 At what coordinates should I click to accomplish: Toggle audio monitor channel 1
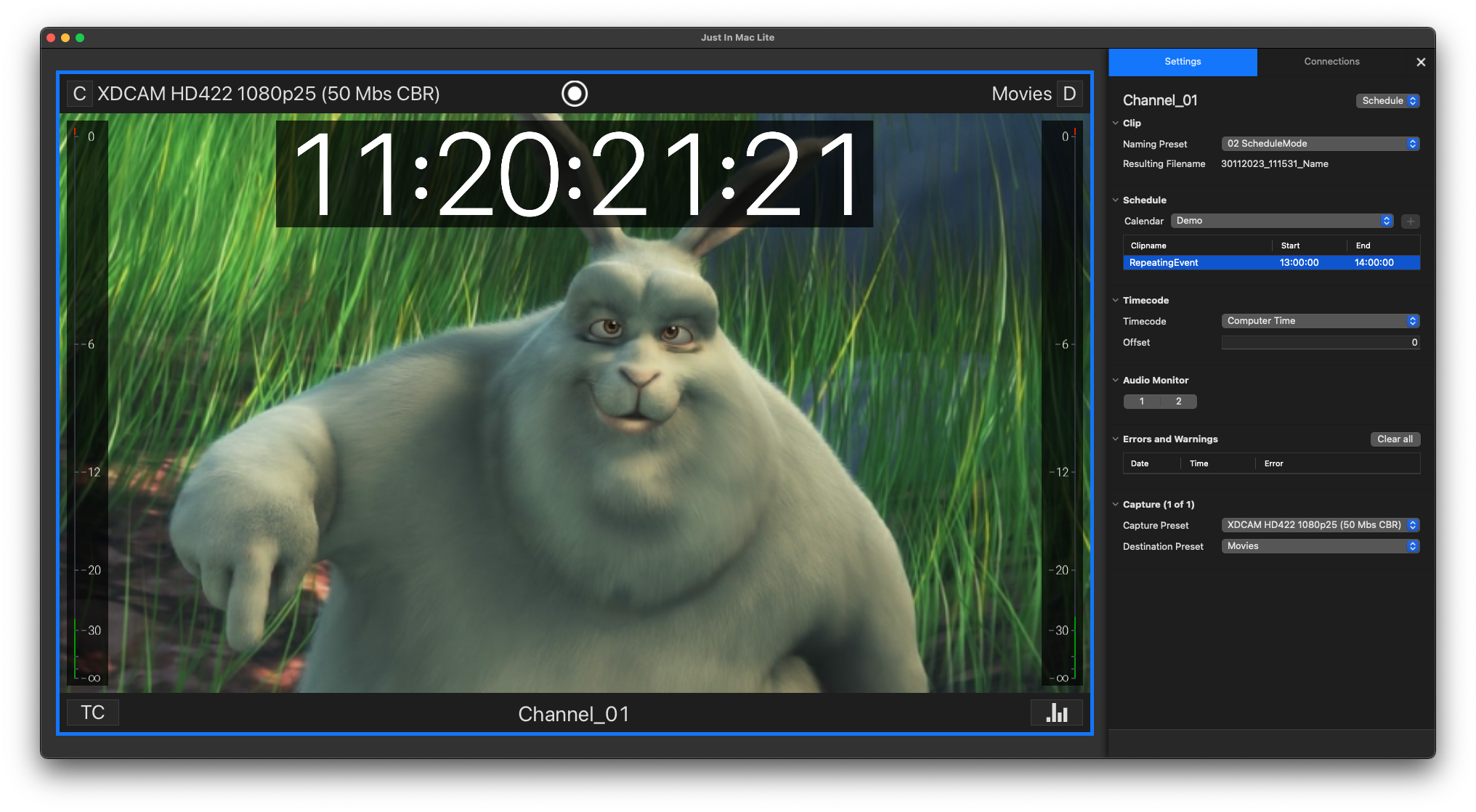coord(1142,402)
